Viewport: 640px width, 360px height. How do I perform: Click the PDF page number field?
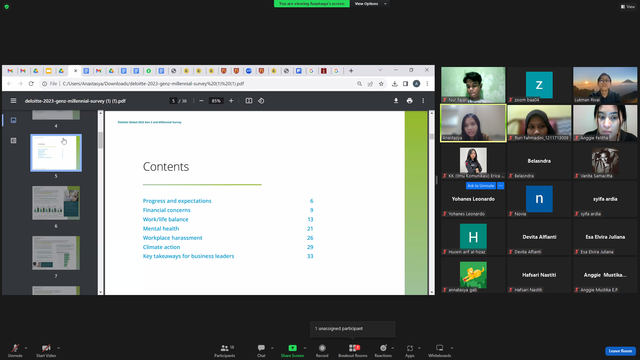point(173,101)
